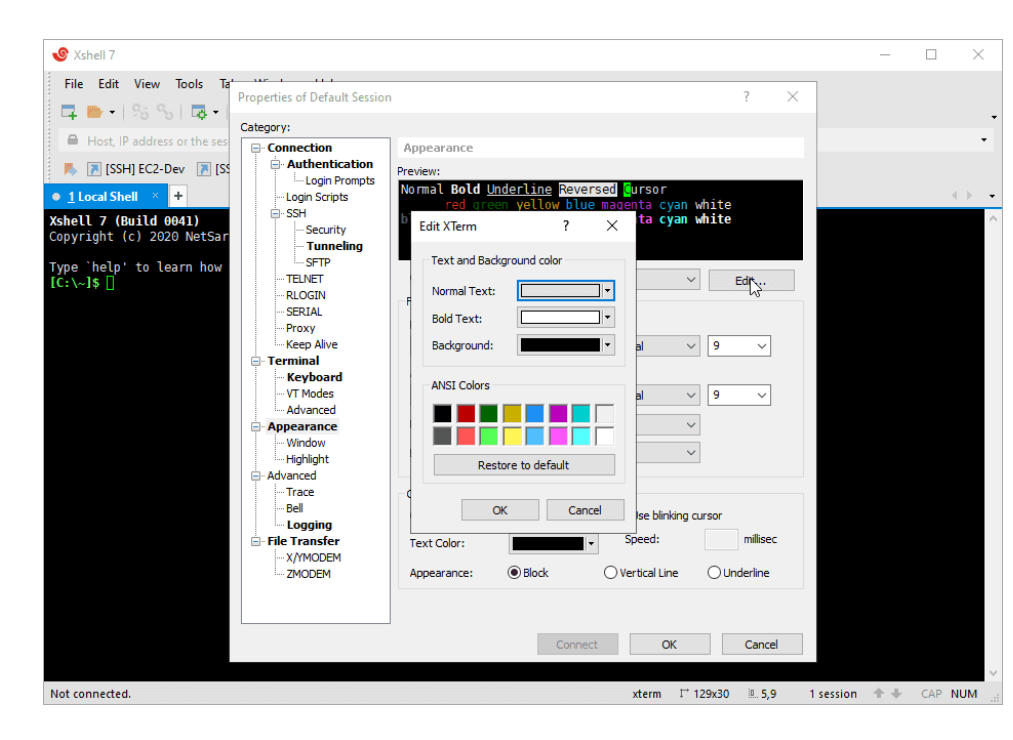Screen dimensions: 1013x740
Task: Open the File menu
Action: coord(74,84)
